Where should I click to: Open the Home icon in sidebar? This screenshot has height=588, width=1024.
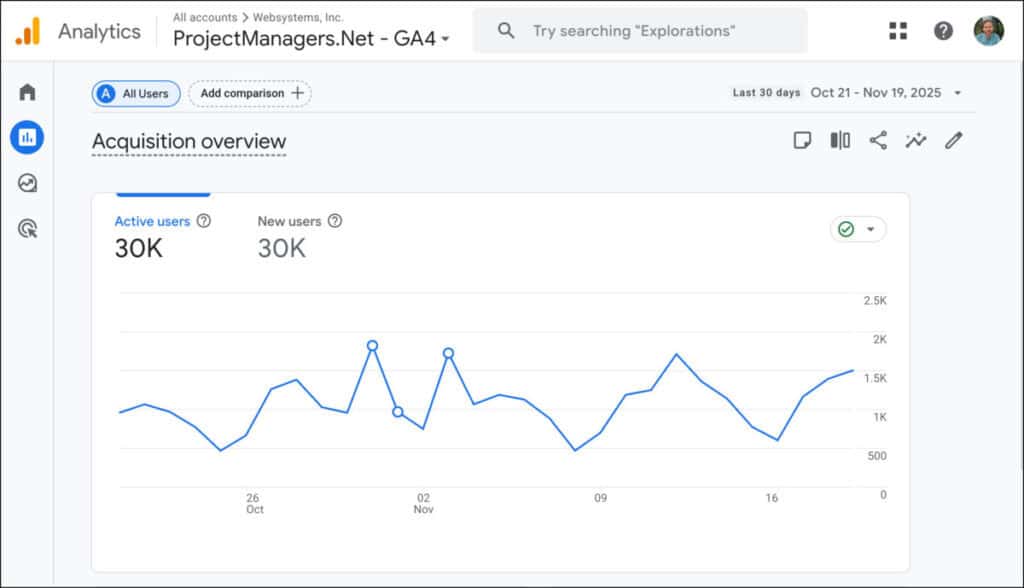[27, 92]
